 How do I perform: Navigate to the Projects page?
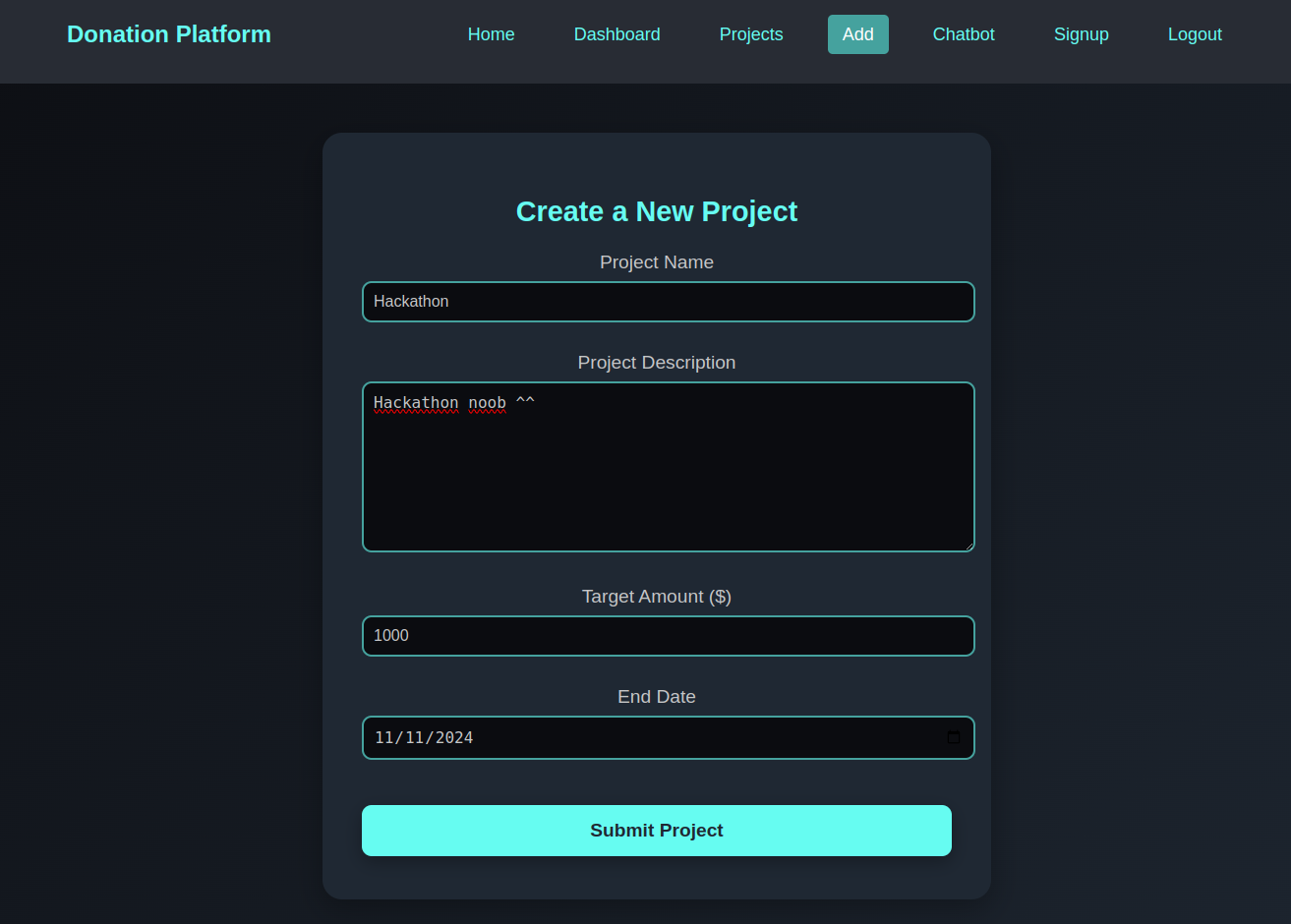point(750,33)
